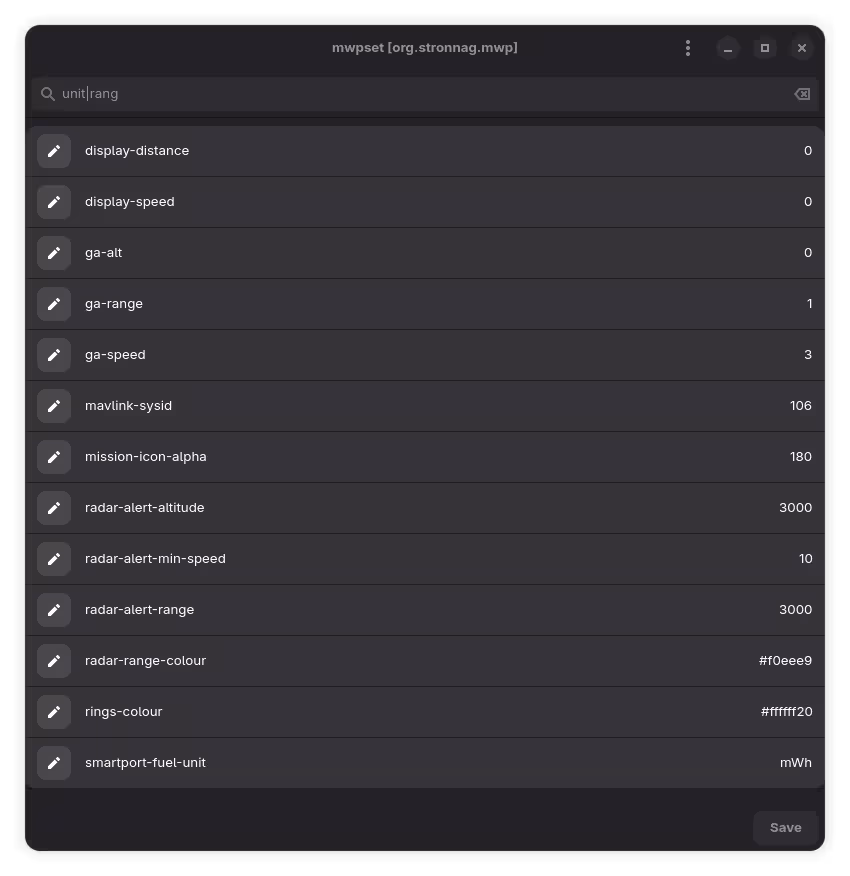Edit the ga-speed value
Image resolution: width=850 pixels, height=876 pixels.
click(54, 355)
